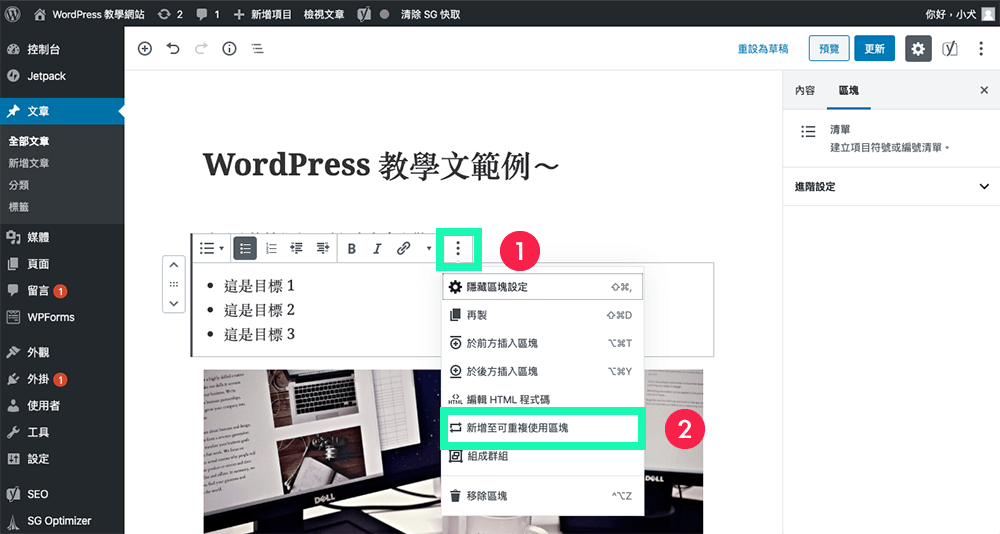Screen dimensions: 1000x534
Task: Open block more options vertical dots
Action: coord(458,249)
